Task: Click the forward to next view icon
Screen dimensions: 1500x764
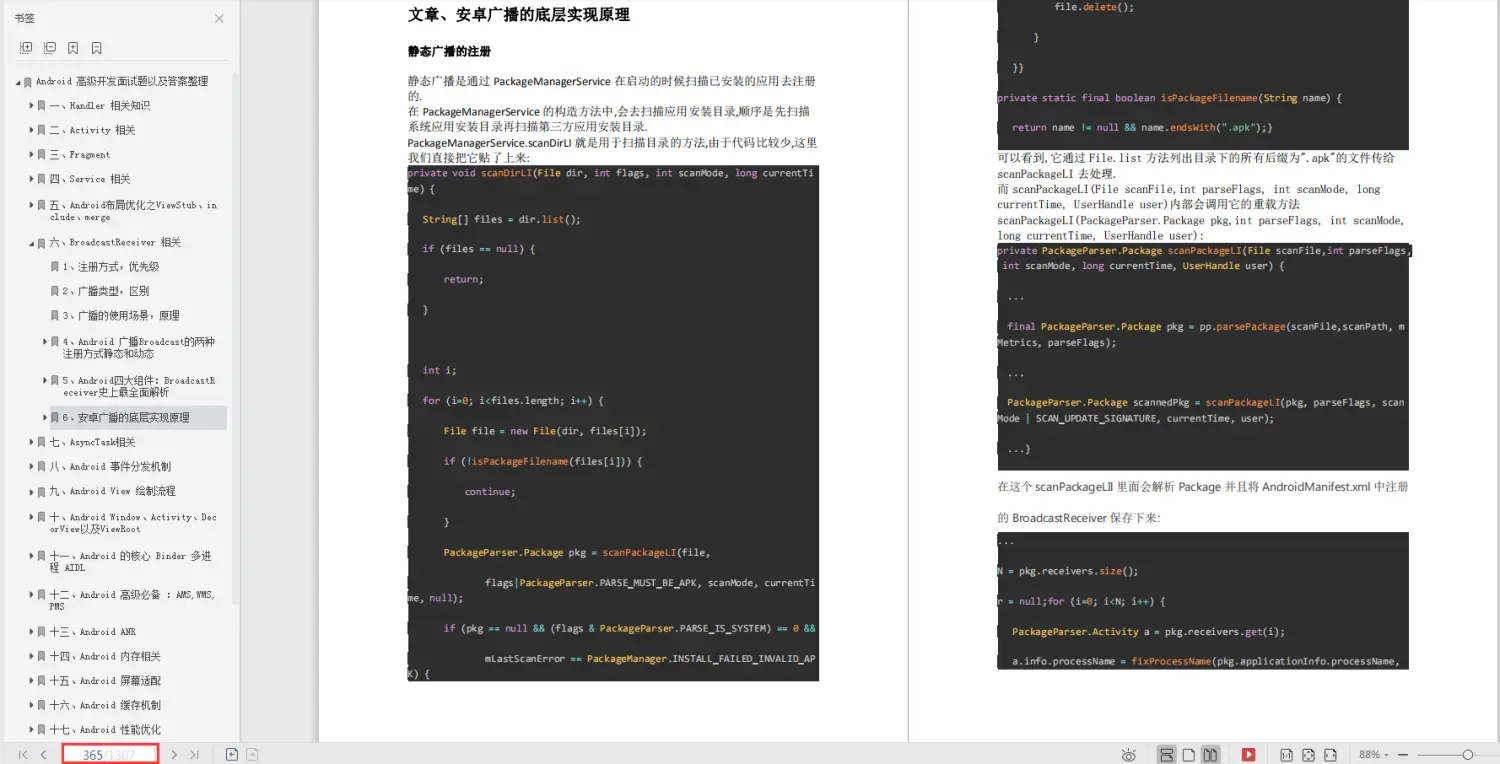Action: click(x=253, y=754)
